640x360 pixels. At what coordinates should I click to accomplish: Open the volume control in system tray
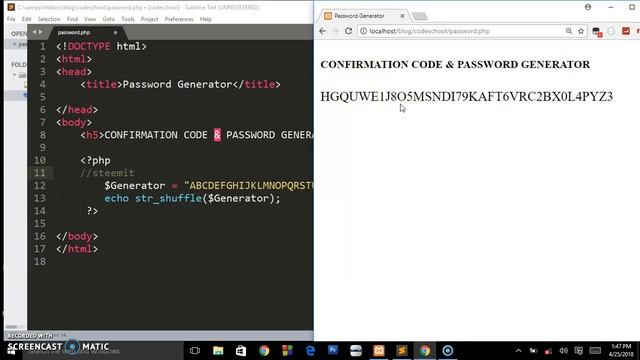point(564,351)
